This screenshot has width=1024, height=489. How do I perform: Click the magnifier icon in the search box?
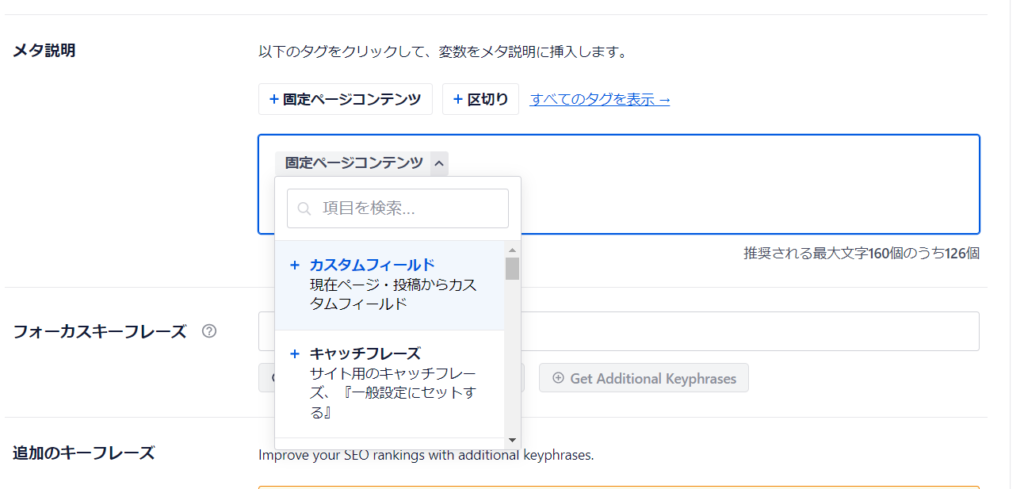click(x=305, y=209)
